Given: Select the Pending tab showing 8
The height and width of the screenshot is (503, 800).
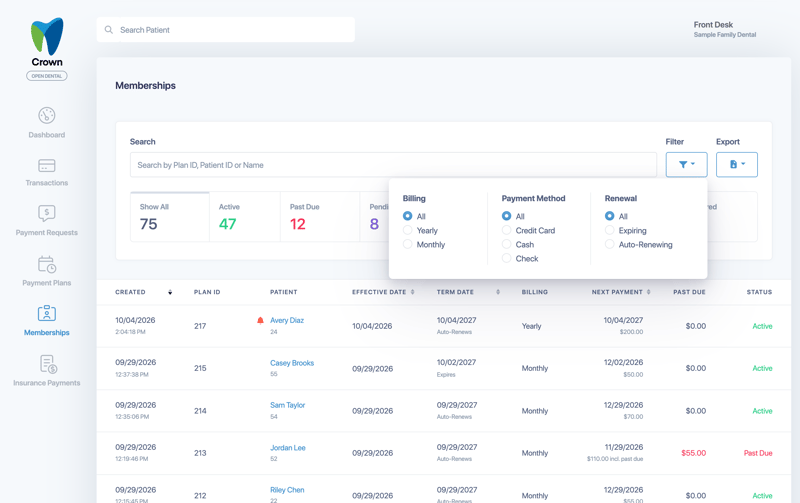Looking at the screenshot, I should click(x=374, y=216).
